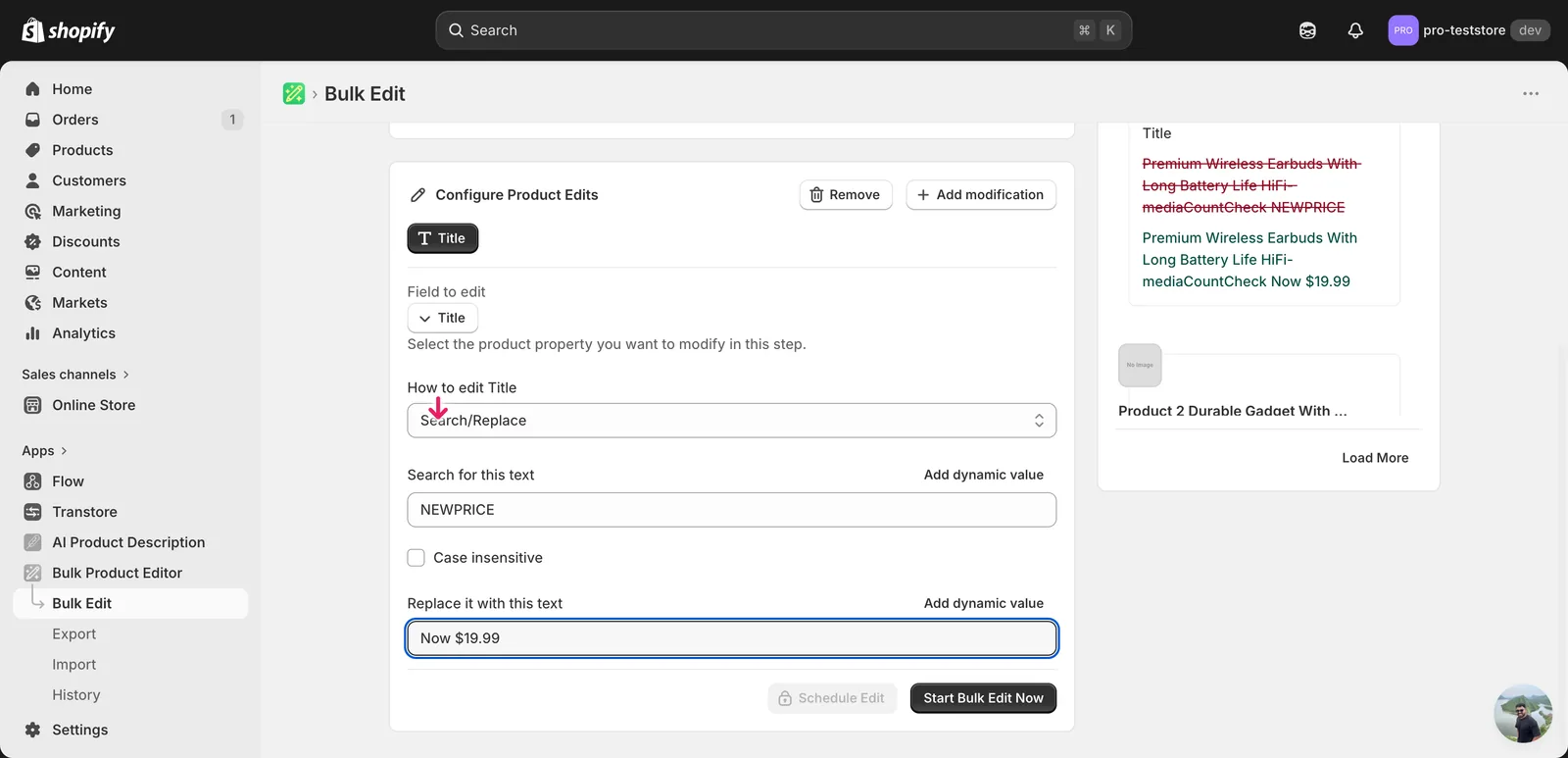Click the Search for this text field
Screen dimensions: 1568x758
tap(732, 510)
